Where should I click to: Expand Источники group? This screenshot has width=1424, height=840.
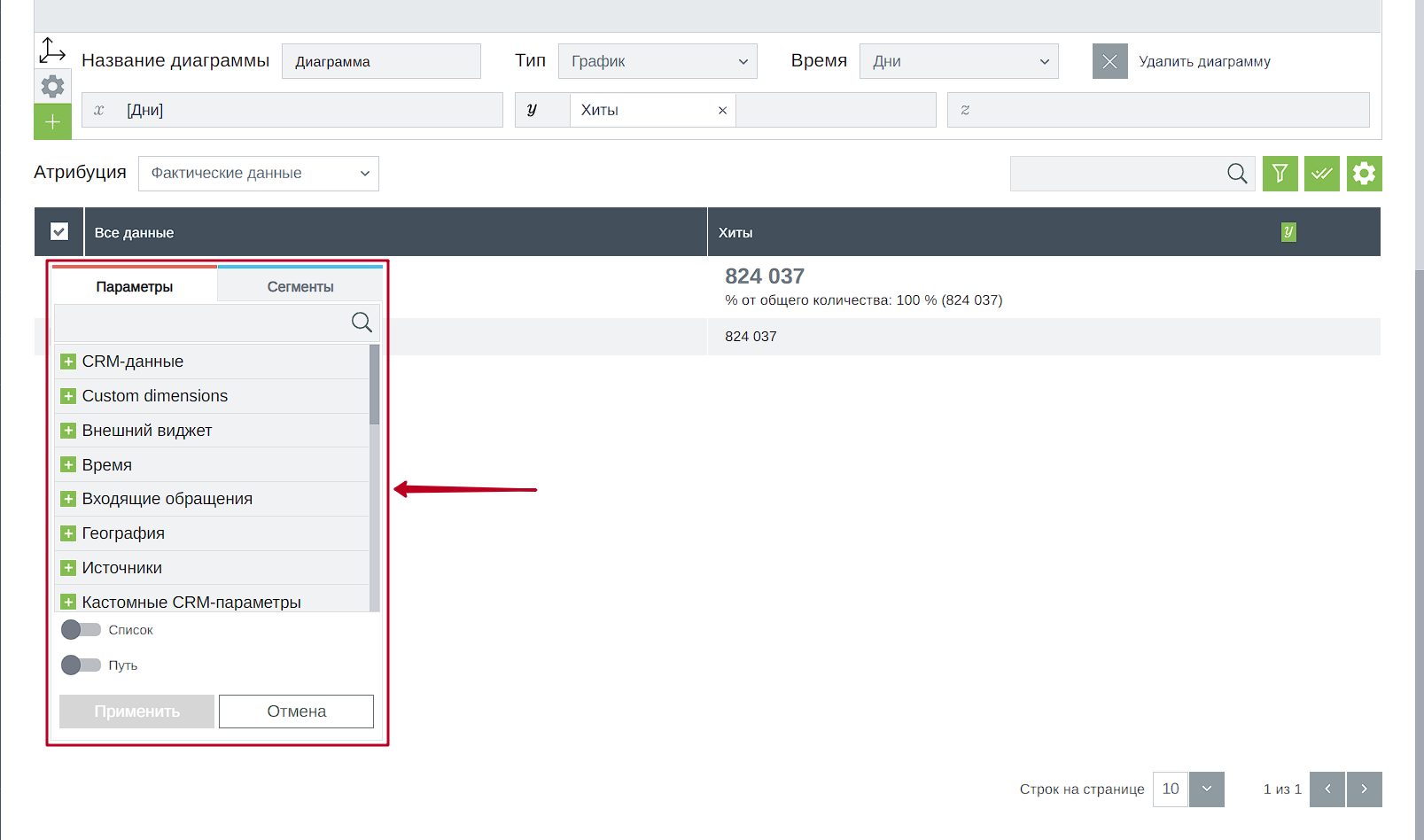click(x=68, y=568)
